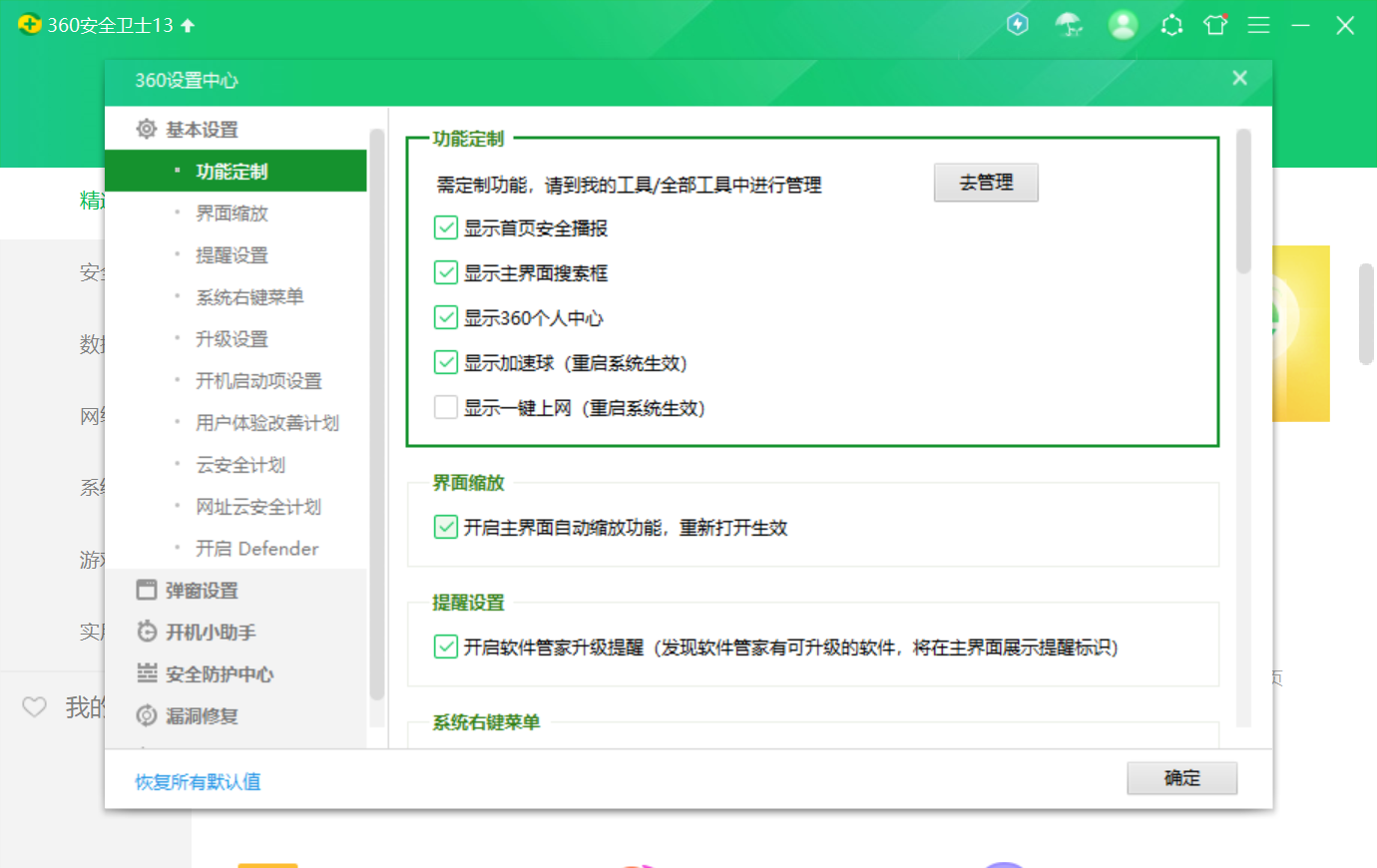Viewport: 1377px width, 868px height.
Task: Toggle 开启主界面自动缩放功能 checkbox
Action: pos(446,527)
